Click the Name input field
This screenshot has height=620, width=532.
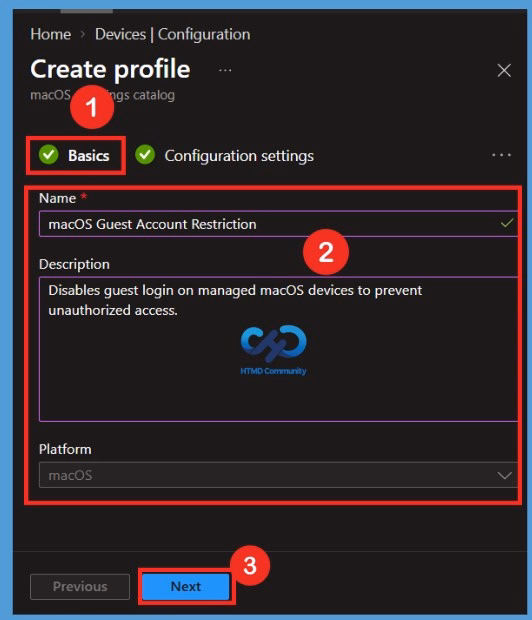(278, 224)
